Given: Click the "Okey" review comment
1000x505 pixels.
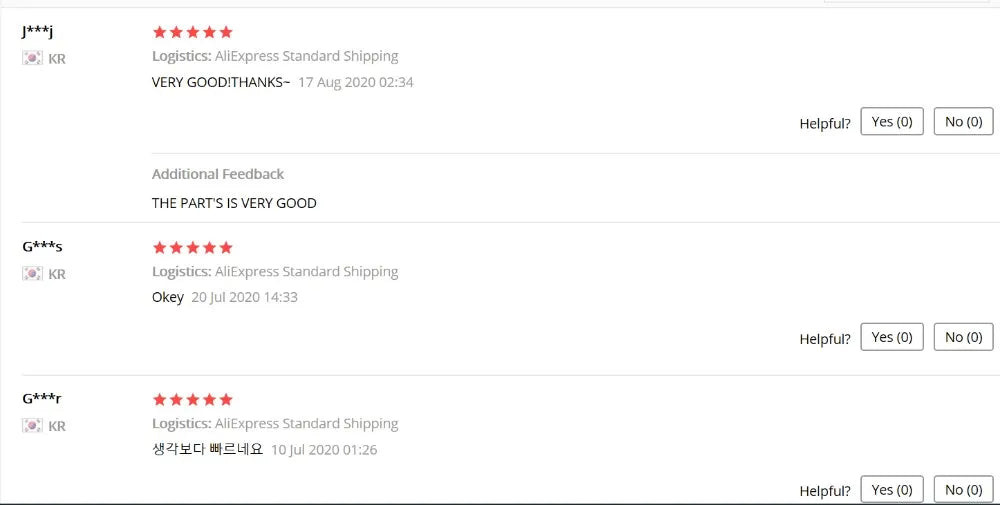Looking at the screenshot, I should coord(168,297).
